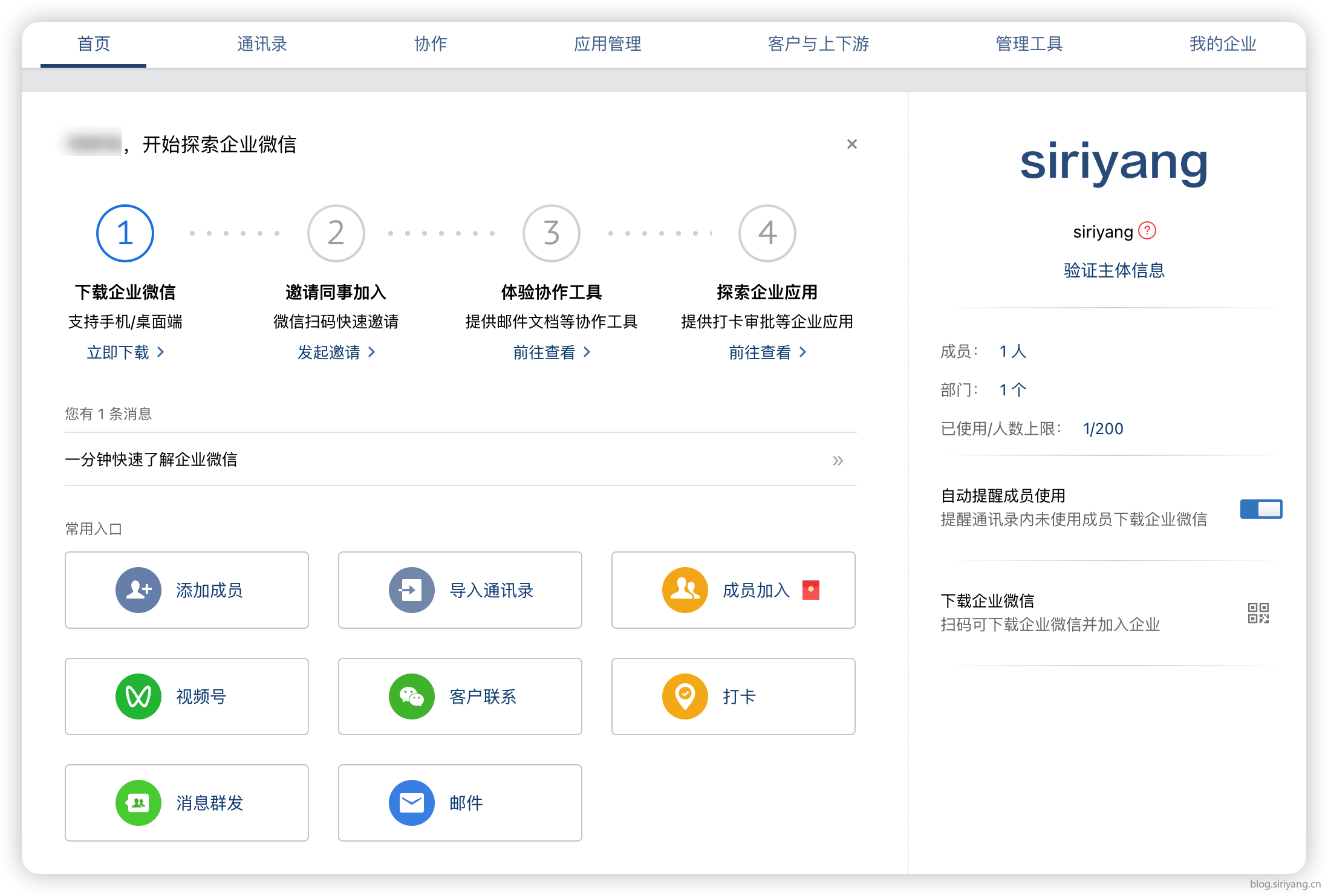
Task: Open the 视频号 entry label
Action: click(x=201, y=696)
